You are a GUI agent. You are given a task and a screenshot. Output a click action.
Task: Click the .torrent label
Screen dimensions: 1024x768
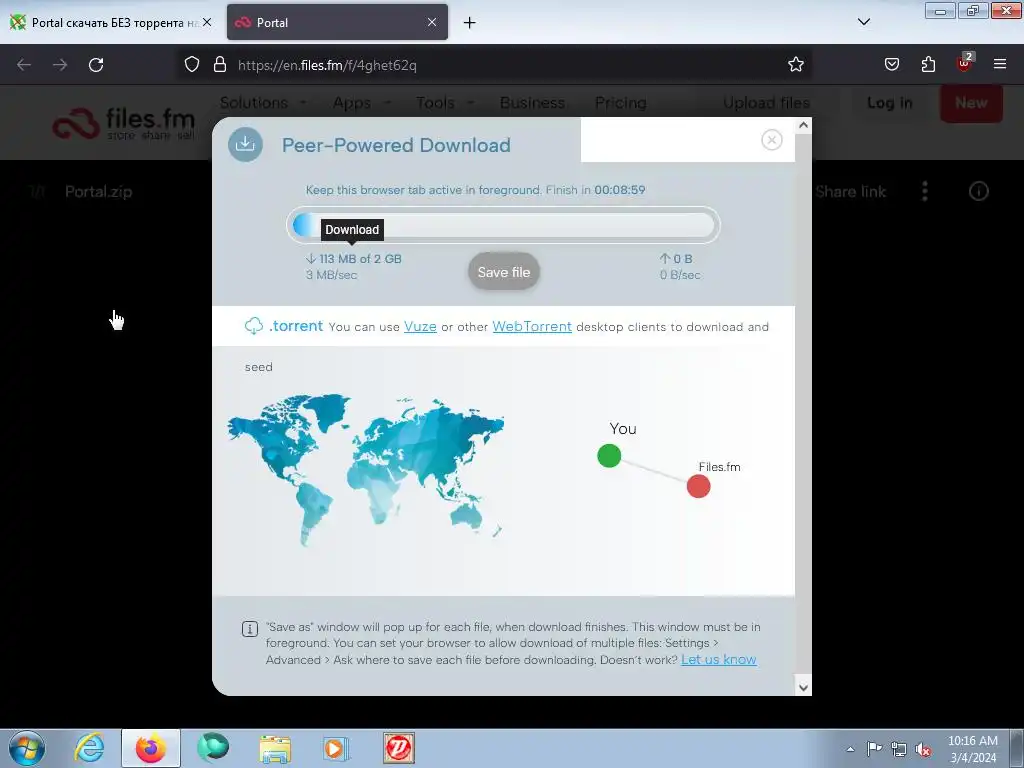(296, 326)
